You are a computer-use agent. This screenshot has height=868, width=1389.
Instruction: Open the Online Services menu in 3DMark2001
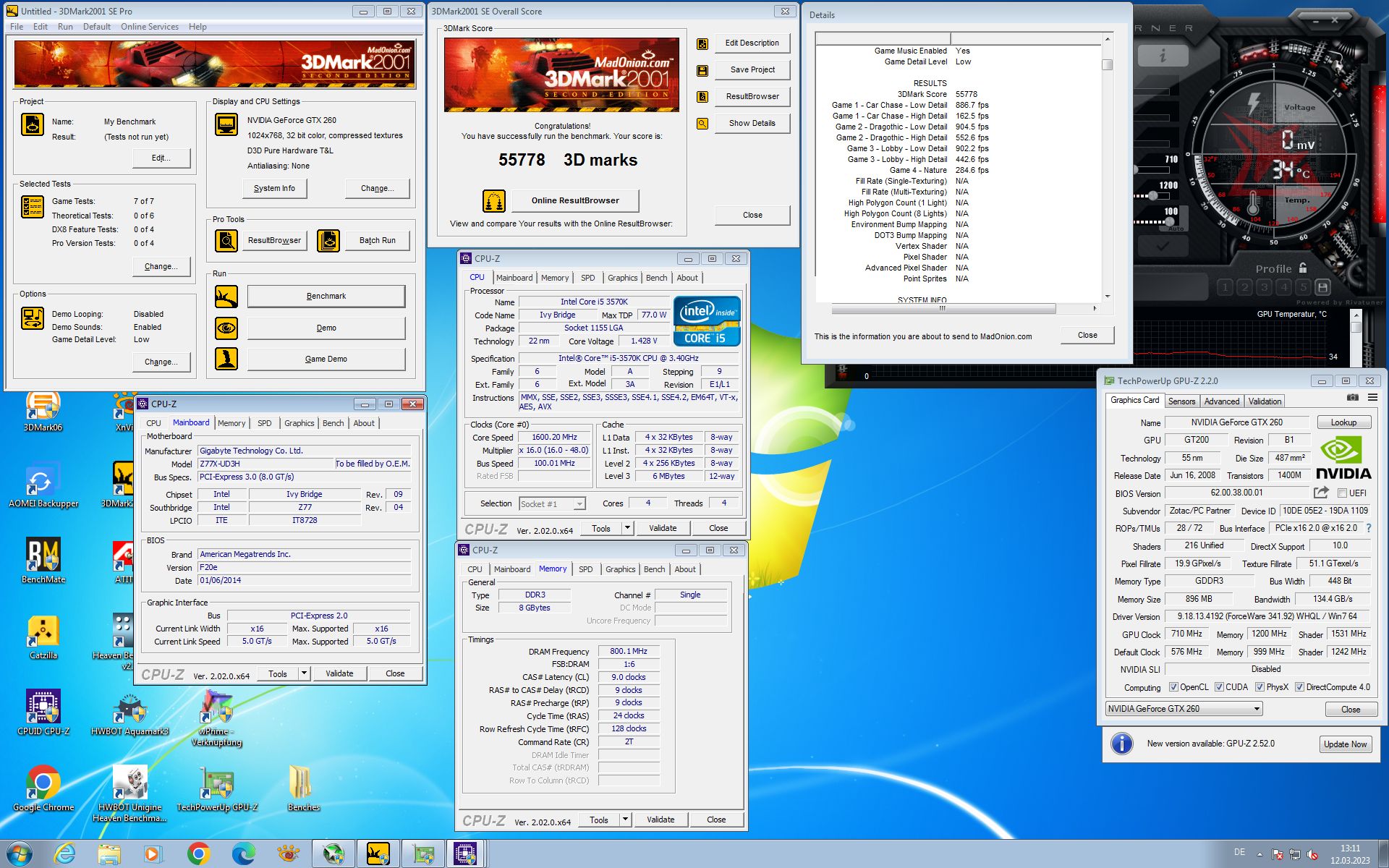point(150,27)
